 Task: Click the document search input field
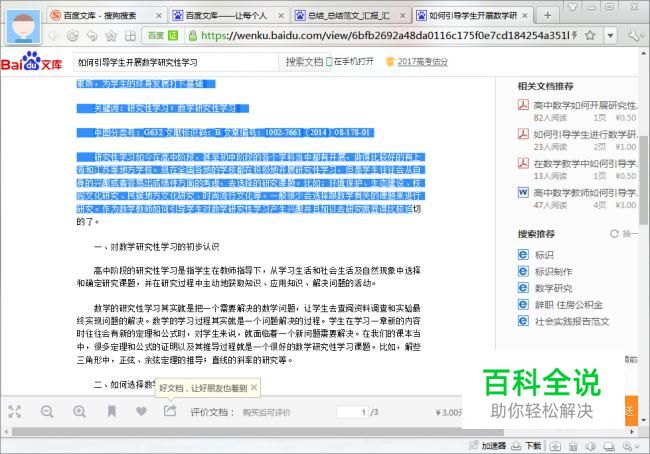tap(176, 62)
